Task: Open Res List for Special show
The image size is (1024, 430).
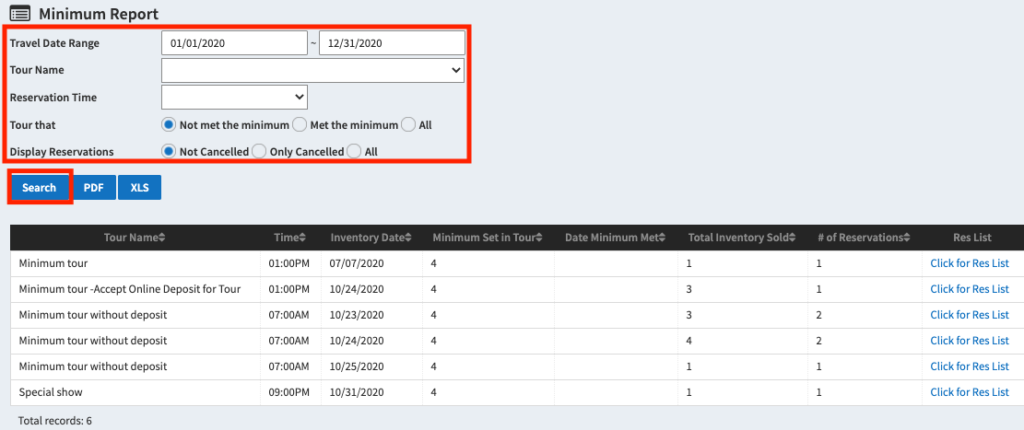Action: [969, 393]
